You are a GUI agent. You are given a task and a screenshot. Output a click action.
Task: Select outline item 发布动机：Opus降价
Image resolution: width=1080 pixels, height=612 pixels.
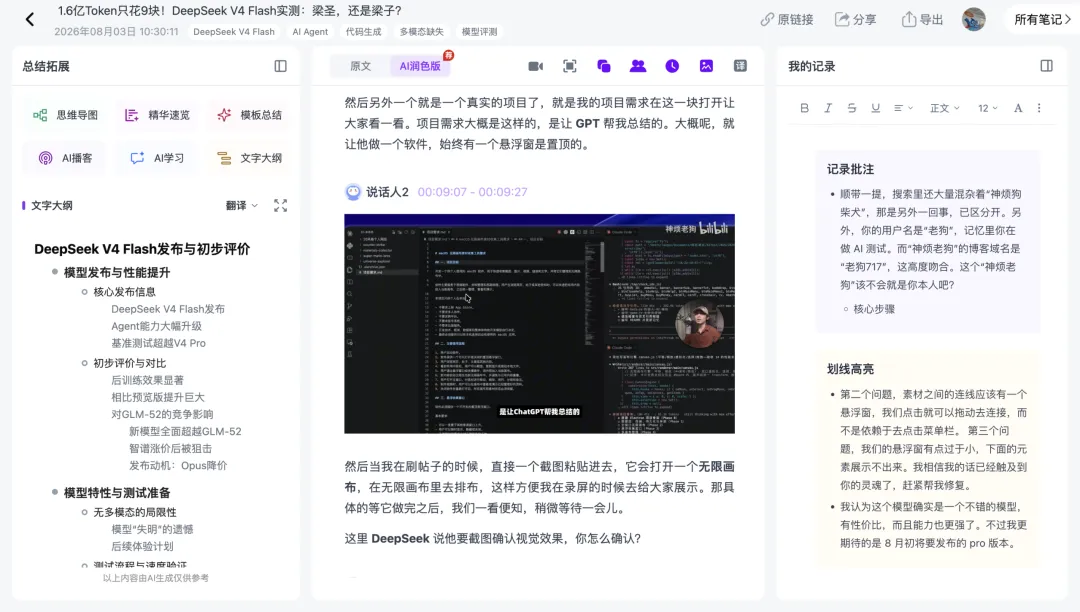[178, 465]
